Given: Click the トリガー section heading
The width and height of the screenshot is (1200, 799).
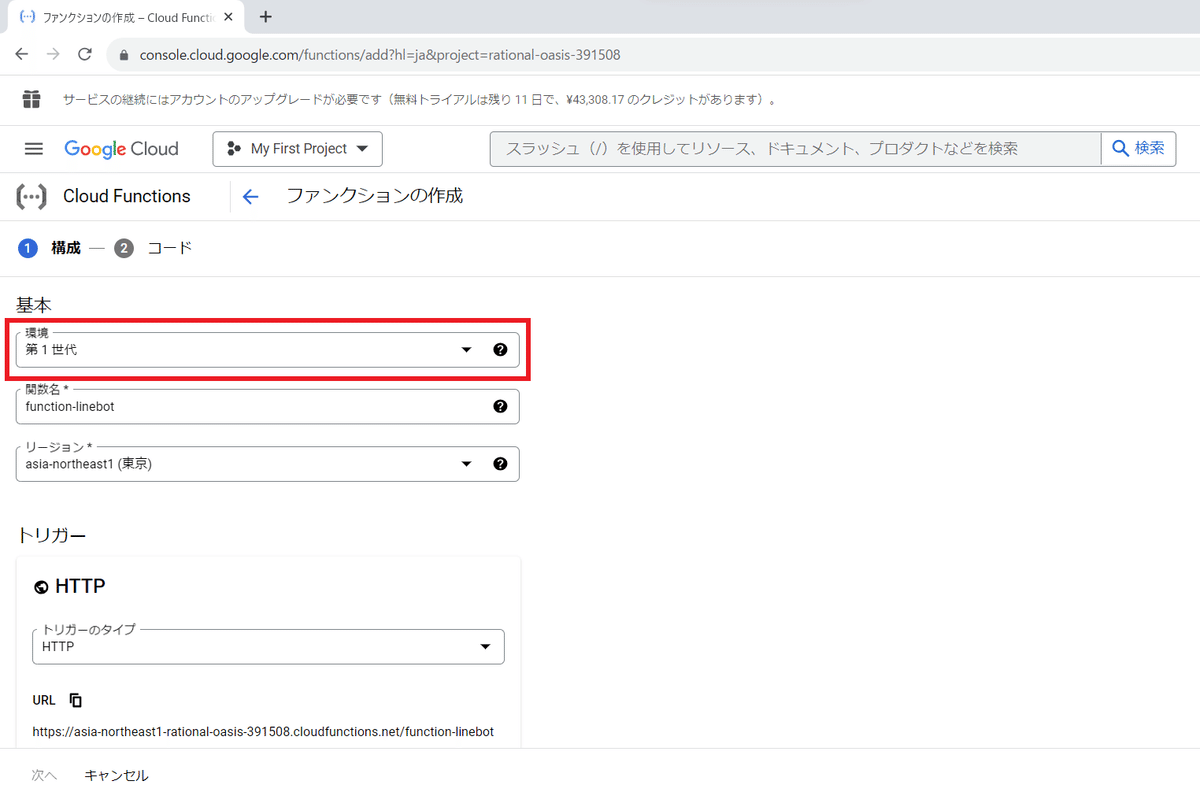Looking at the screenshot, I should [52, 535].
